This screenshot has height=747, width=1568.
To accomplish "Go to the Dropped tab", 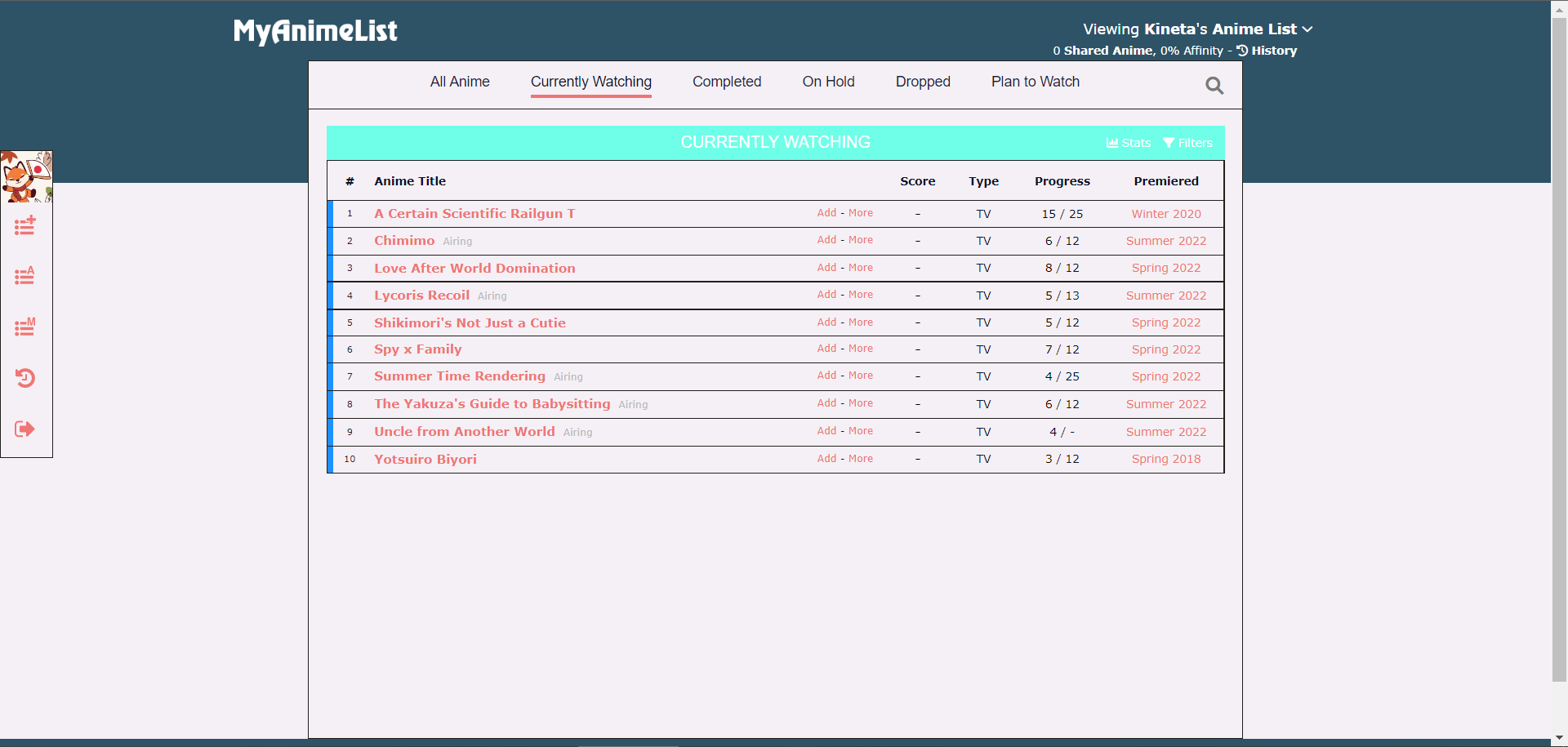I will click(923, 82).
